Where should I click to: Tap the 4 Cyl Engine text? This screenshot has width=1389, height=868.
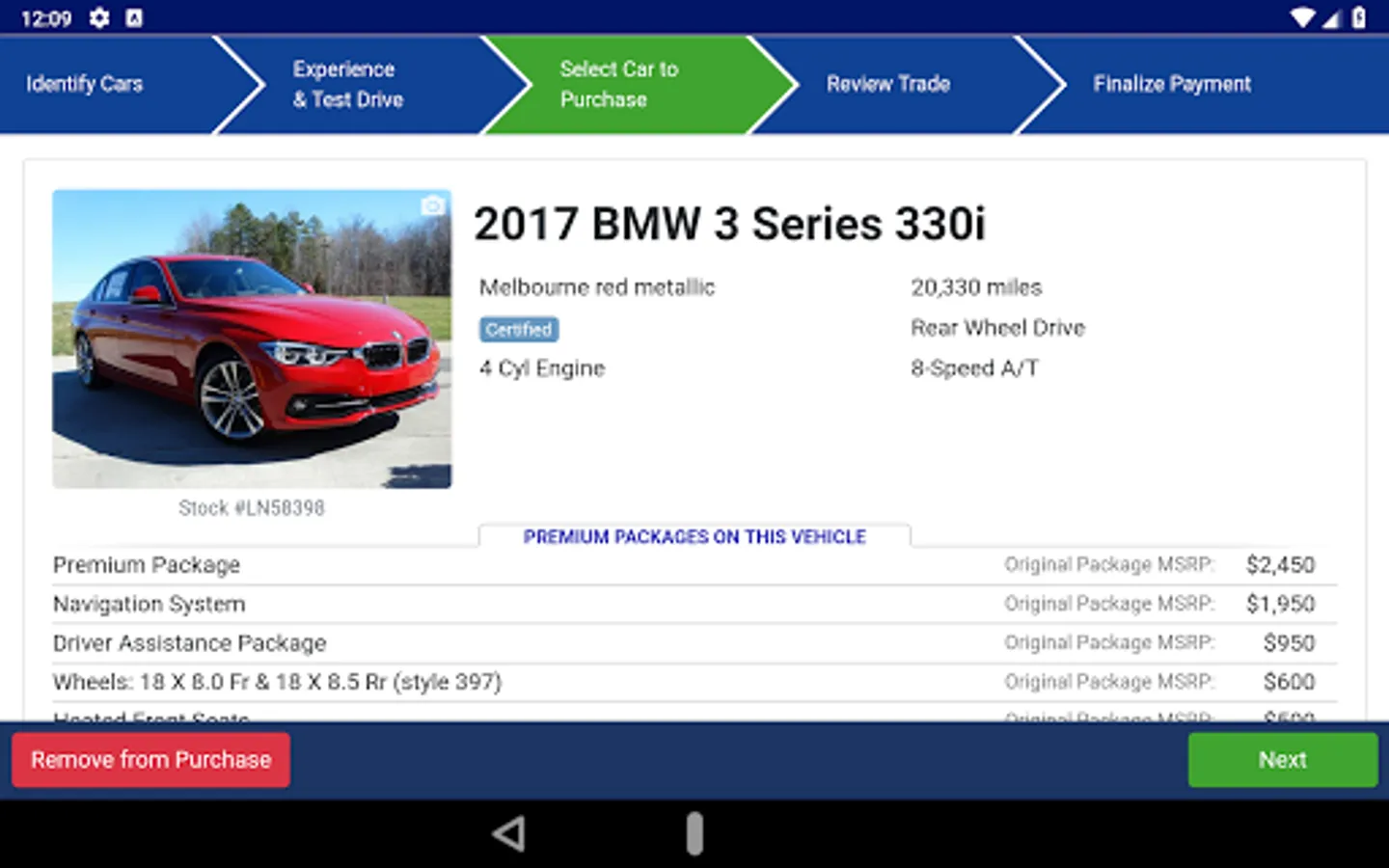[x=542, y=368]
